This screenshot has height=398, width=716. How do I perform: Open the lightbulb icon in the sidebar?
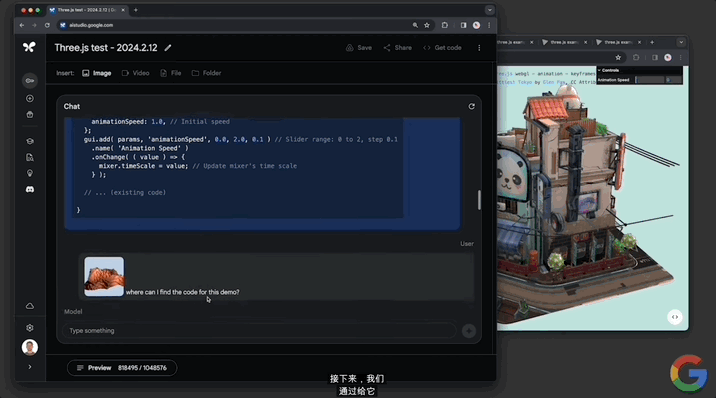pos(30,173)
